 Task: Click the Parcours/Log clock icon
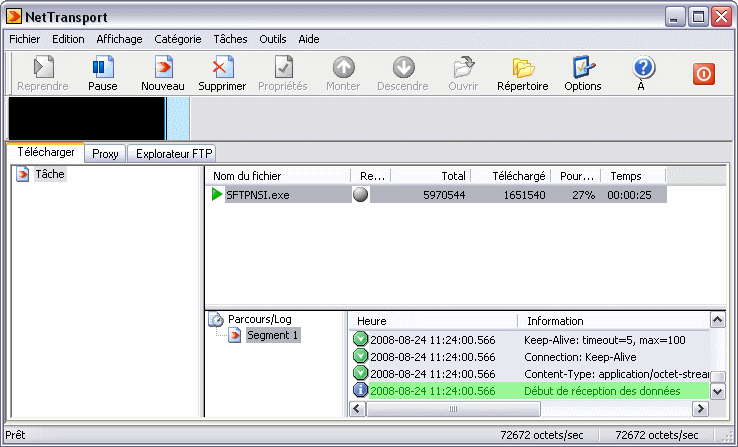point(216,319)
